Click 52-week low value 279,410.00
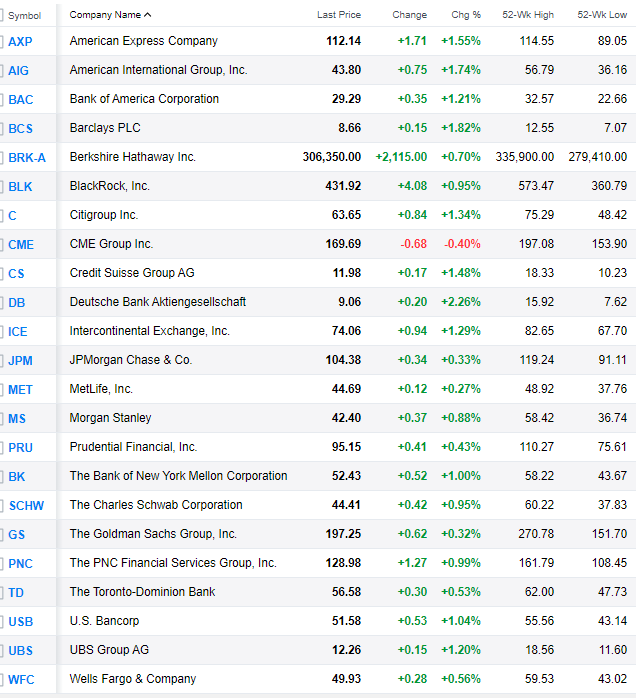 [x=598, y=157]
